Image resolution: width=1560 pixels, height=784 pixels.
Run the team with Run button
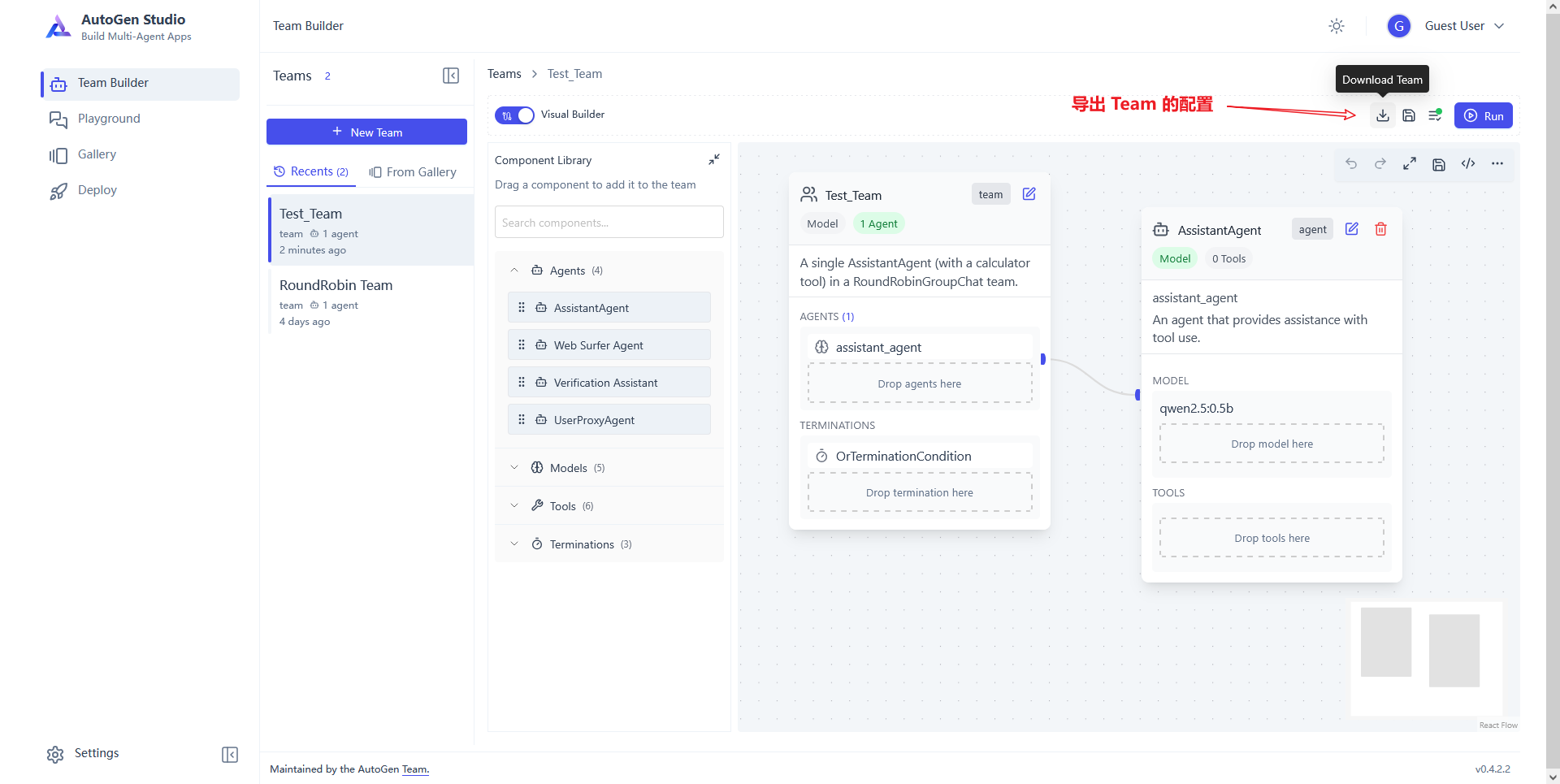(1483, 115)
